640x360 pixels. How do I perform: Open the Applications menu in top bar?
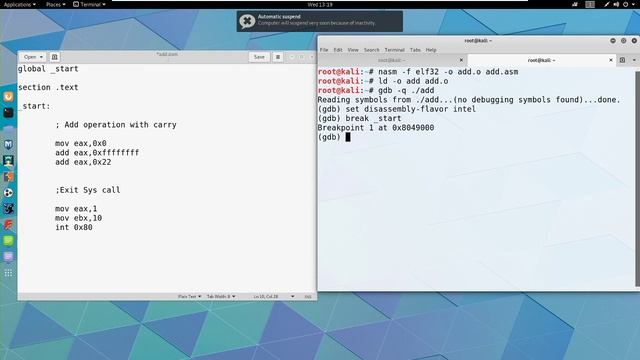(19, 4)
